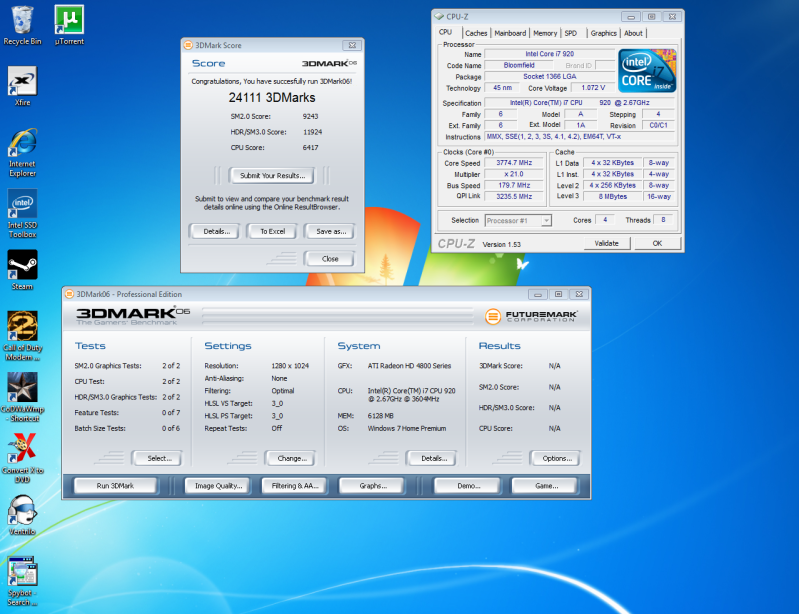Minimize the 3DMark06 Professional Edition window
Screen dimensions: 799x614
[x=538, y=295]
